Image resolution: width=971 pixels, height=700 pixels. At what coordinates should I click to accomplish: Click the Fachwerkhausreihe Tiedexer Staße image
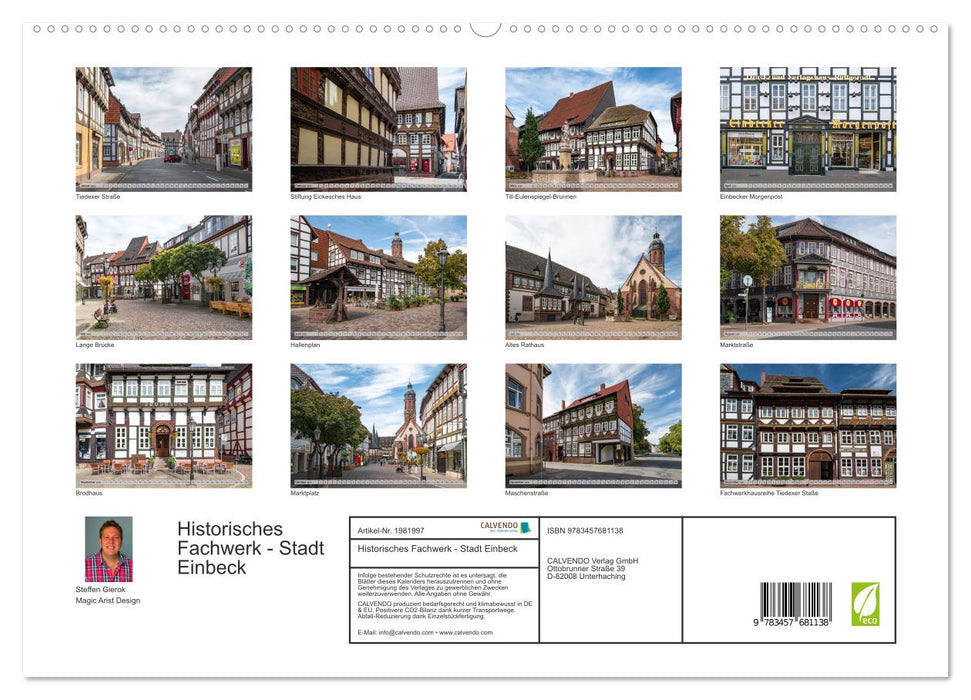pos(809,425)
